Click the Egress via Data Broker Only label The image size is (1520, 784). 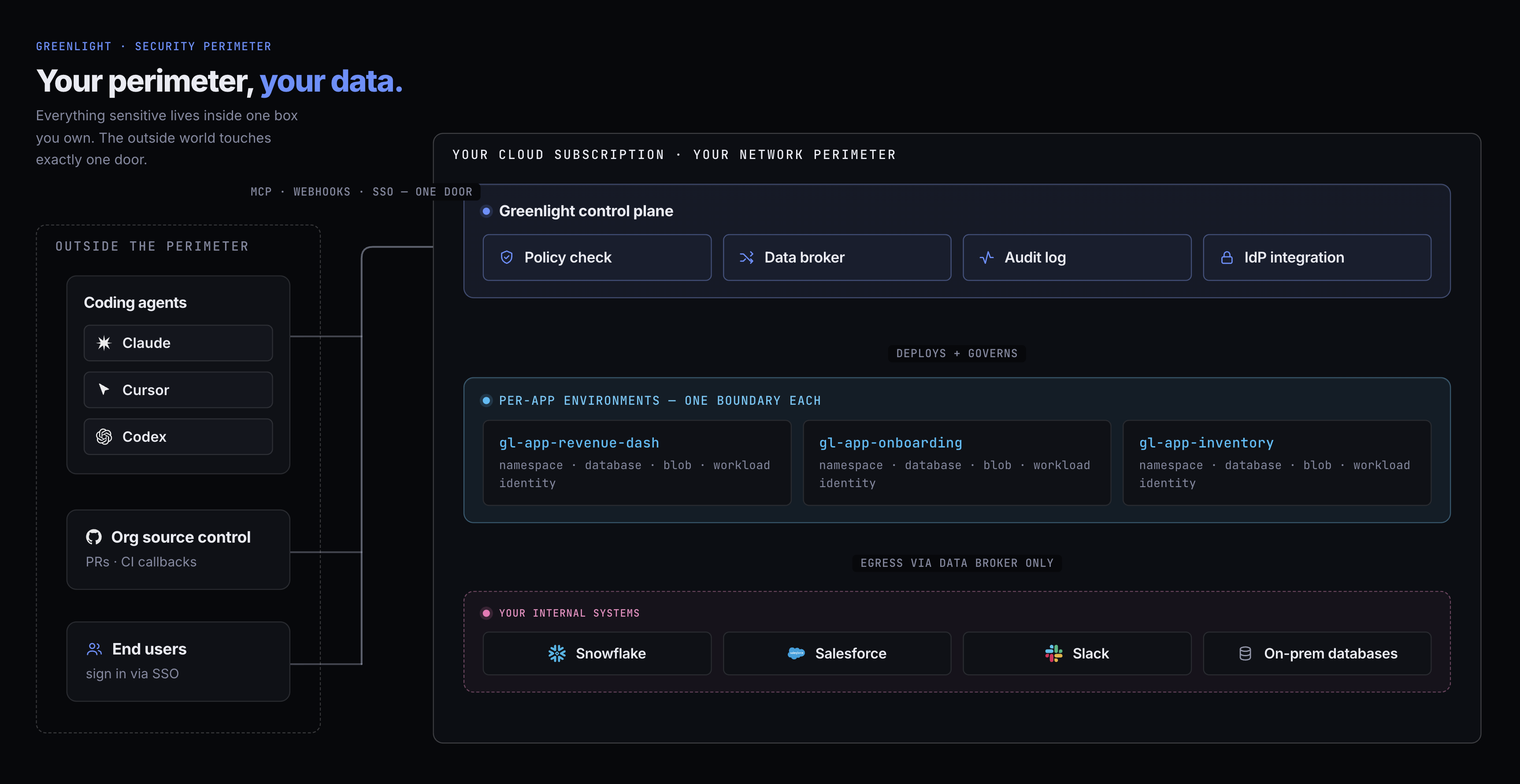pos(956,563)
